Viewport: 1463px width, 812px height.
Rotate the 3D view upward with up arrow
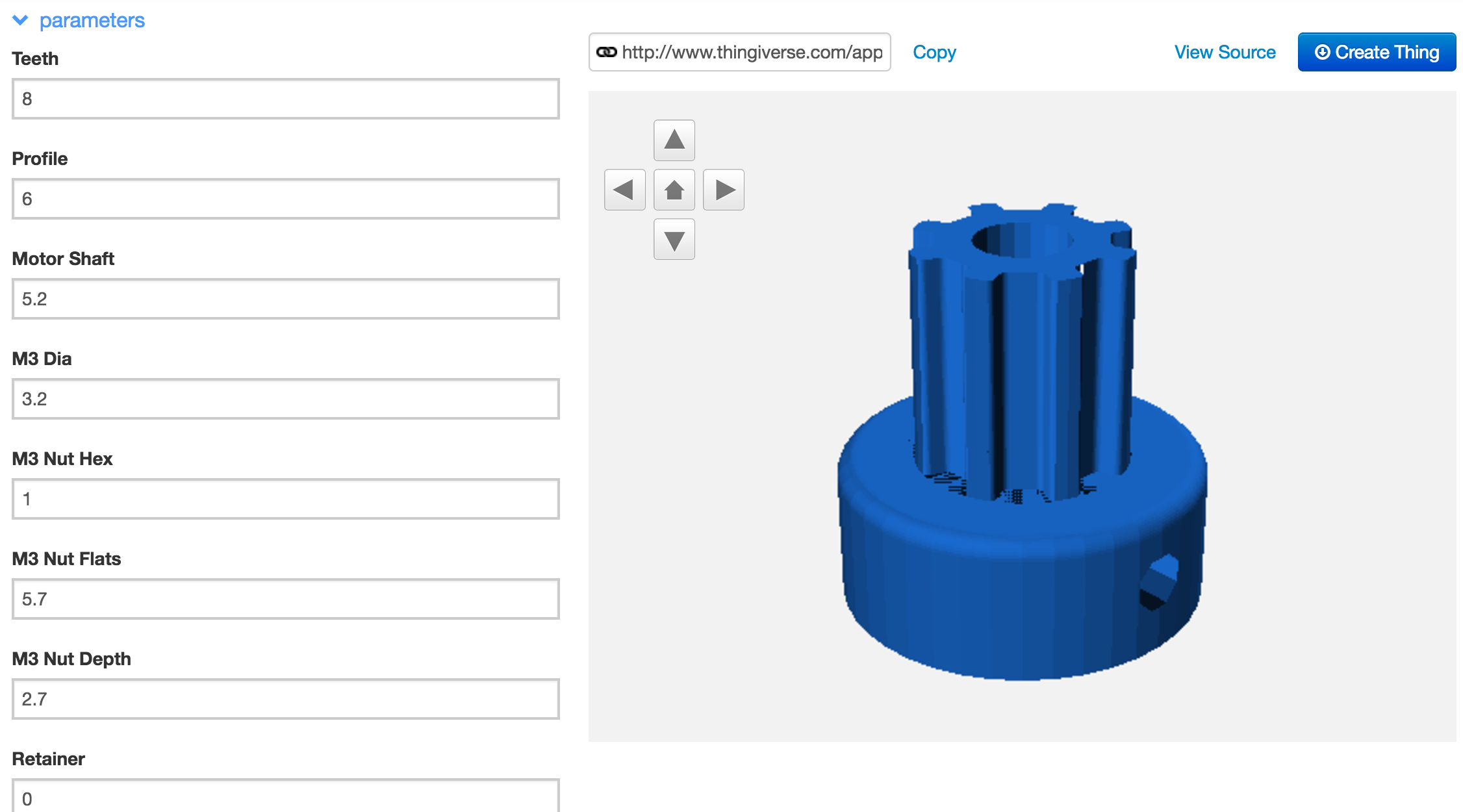tap(674, 140)
